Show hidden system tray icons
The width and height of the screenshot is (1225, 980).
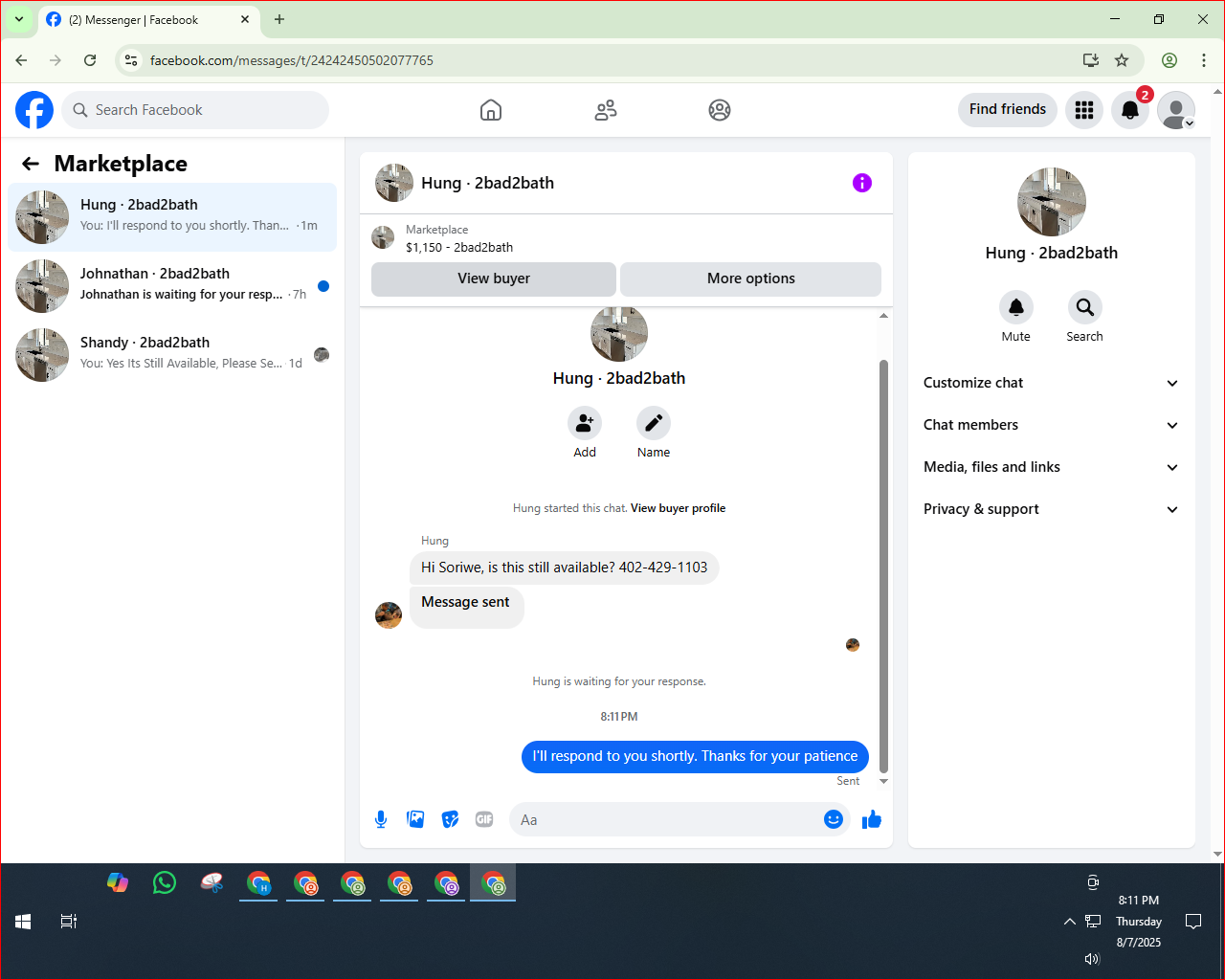click(1069, 922)
